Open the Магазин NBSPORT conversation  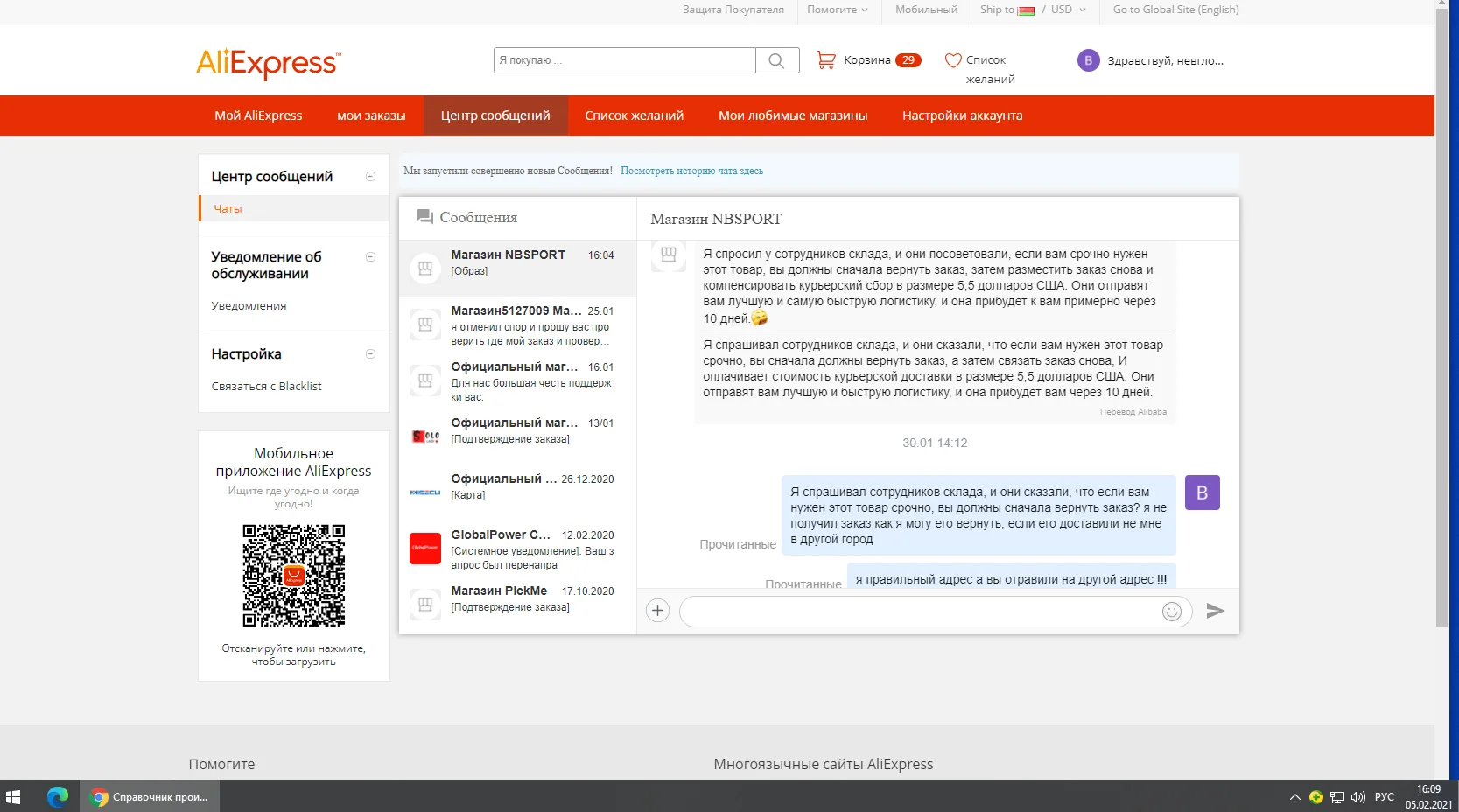(517, 269)
